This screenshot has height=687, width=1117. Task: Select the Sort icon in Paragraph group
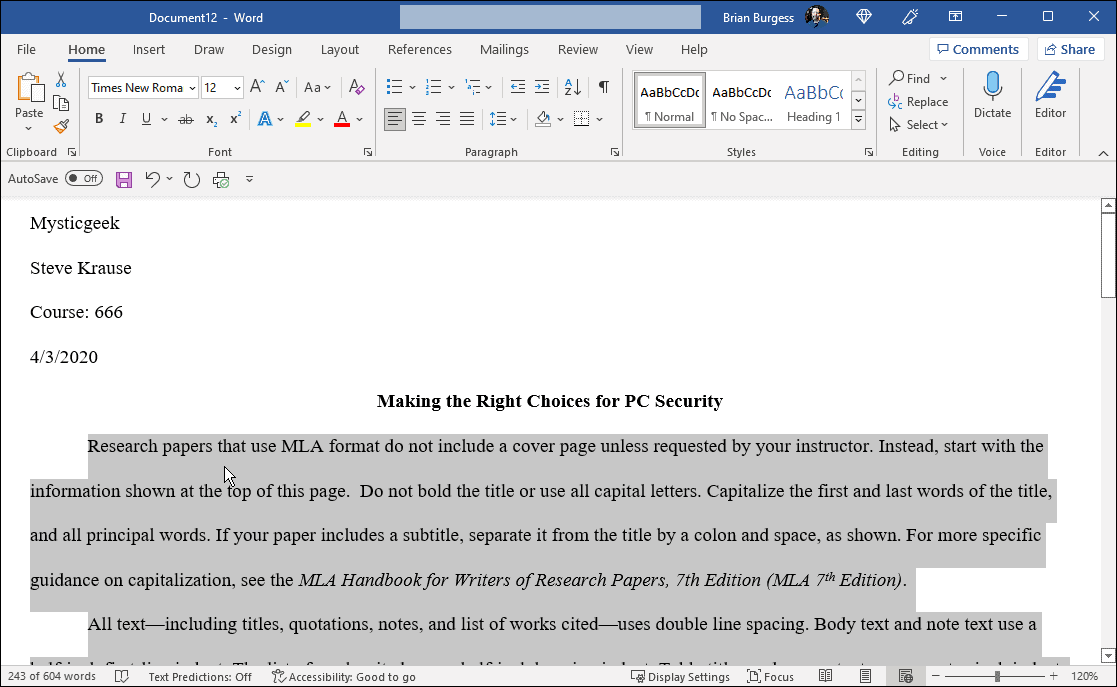[571, 88]
